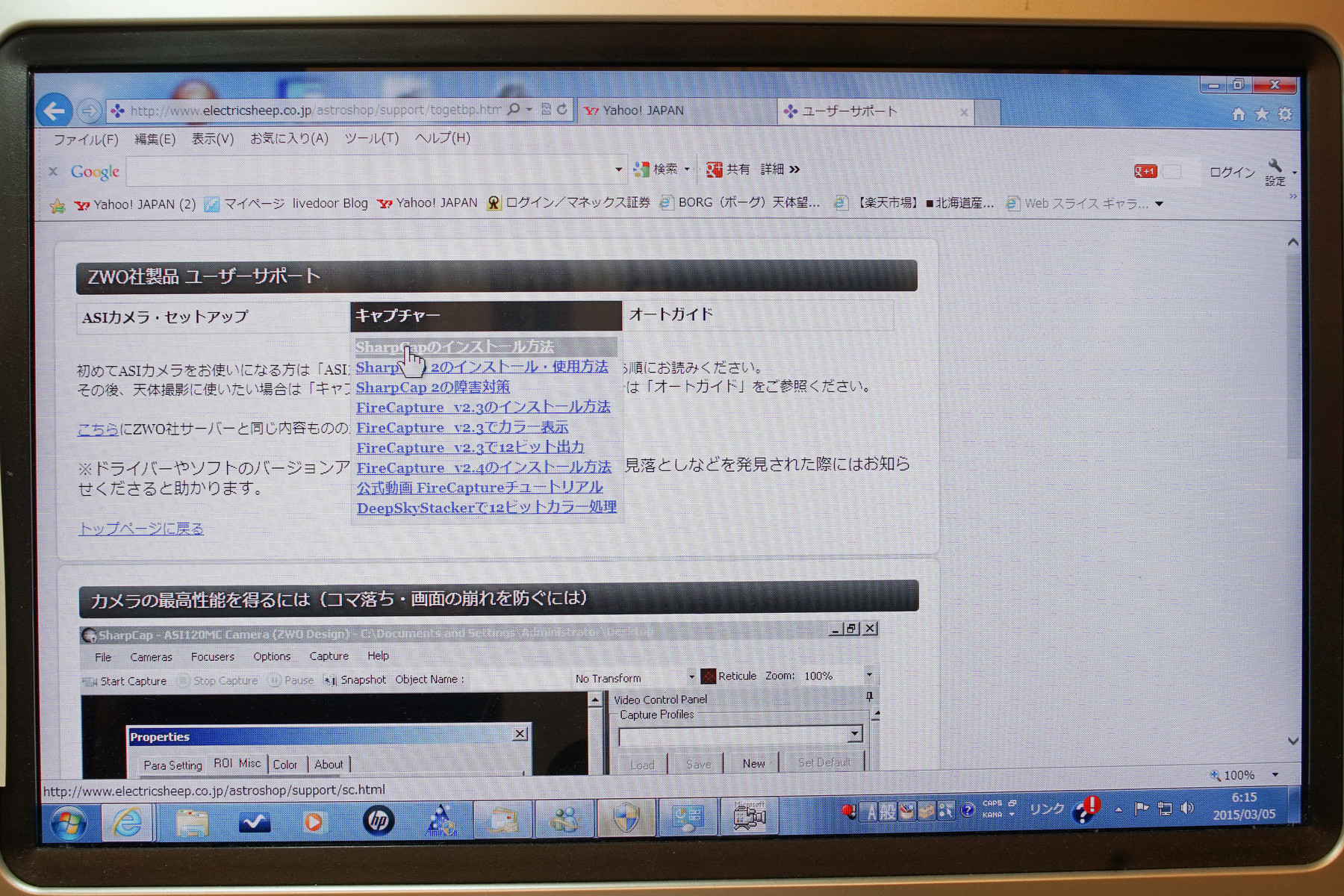Open DeepSkyStackerで12ビットカラー処理 link
Screen dimensions: 1344x896
[x=487, y=508]
